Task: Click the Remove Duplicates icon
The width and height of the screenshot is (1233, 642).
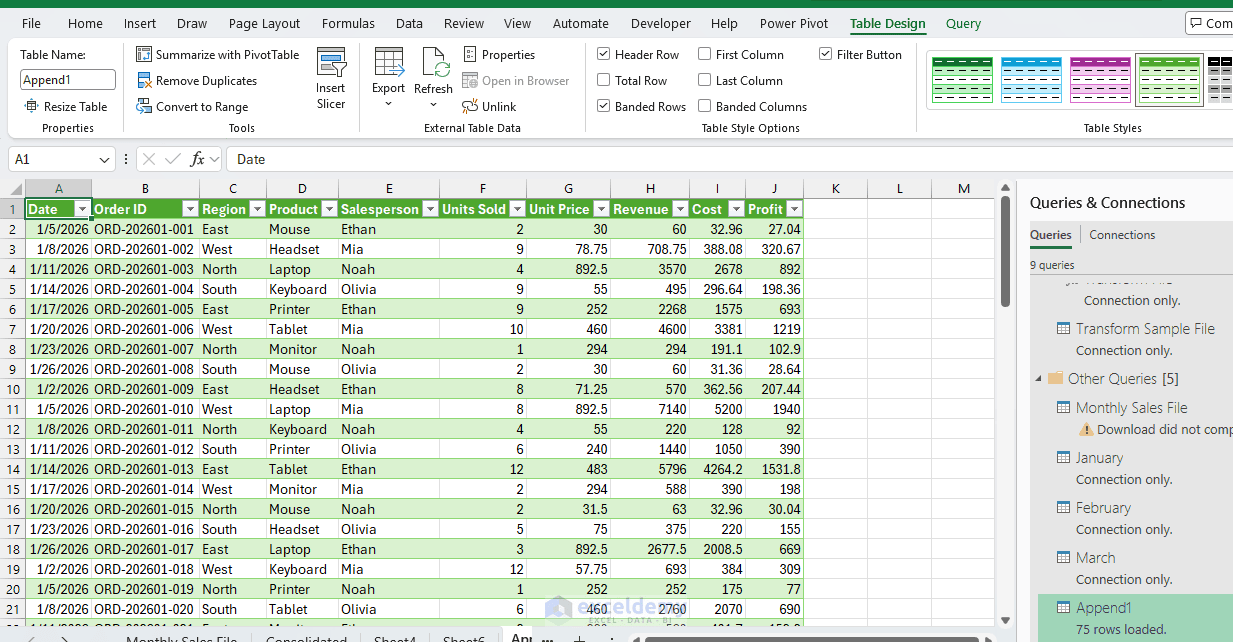Action: coord(144,81)
